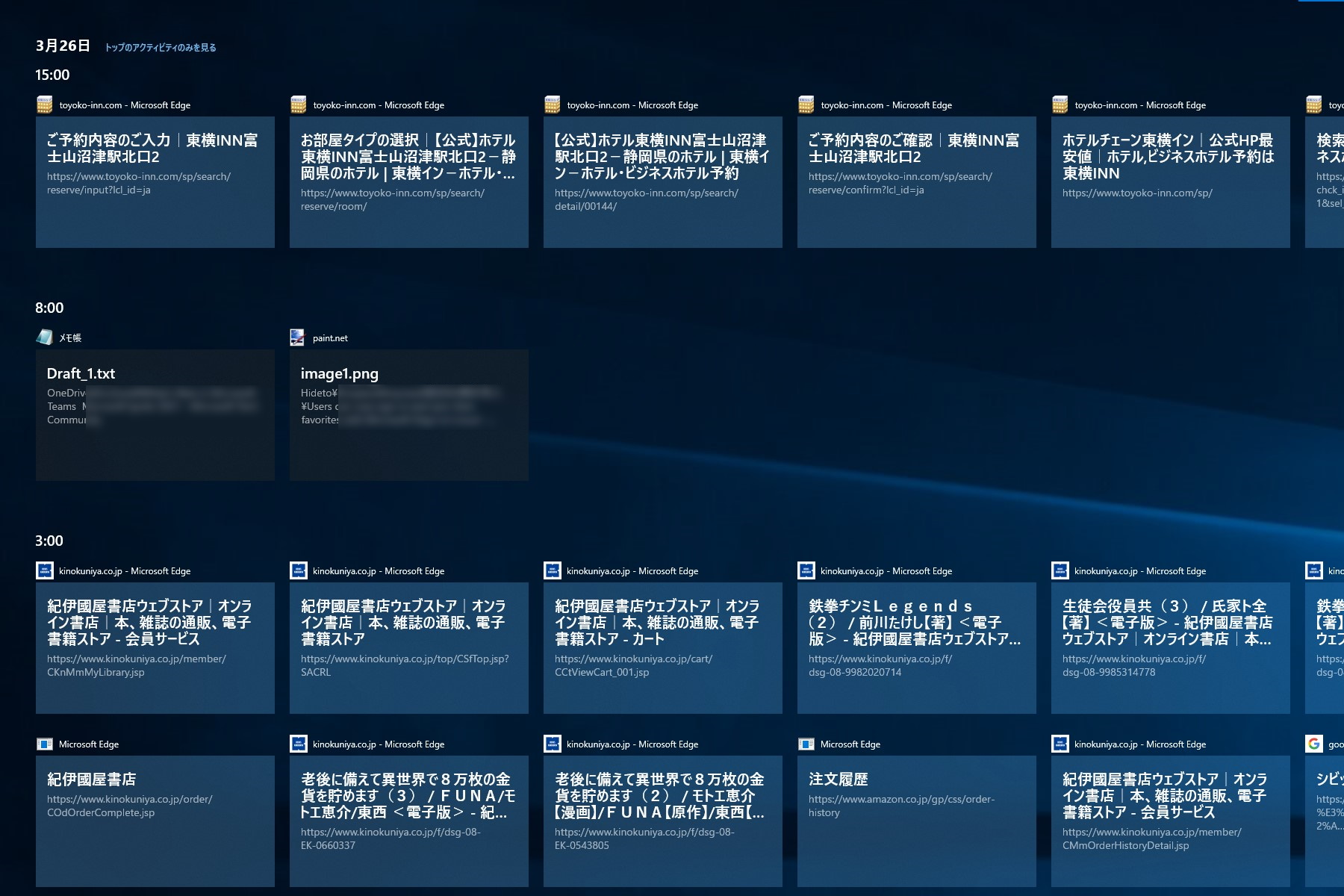
Task: Click the paint.net app name label
Action: [330, 338]
